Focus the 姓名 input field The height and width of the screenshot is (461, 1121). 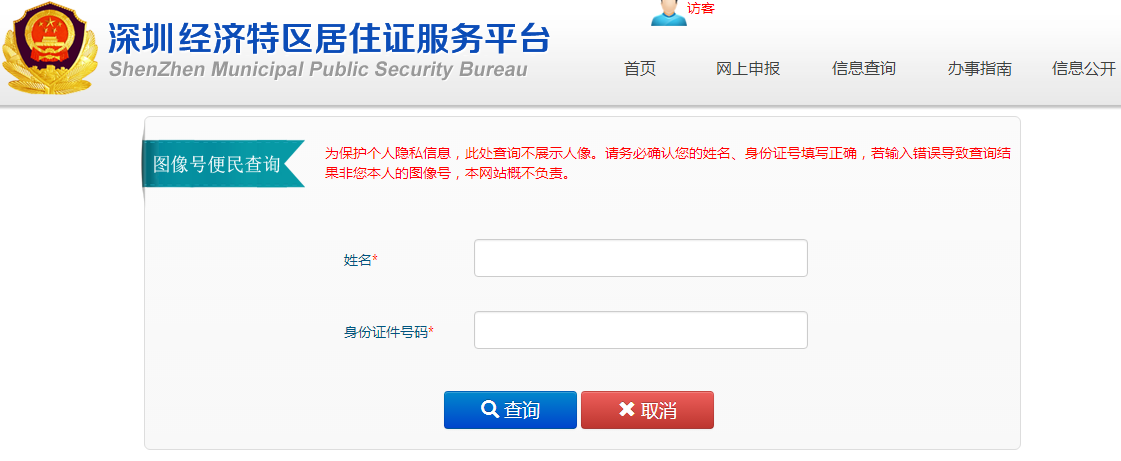pos(641,258)
